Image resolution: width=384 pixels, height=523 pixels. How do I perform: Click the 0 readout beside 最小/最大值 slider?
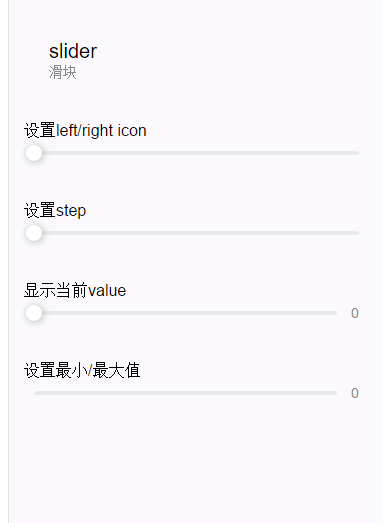pyautogui.click(x=355, y=393)
